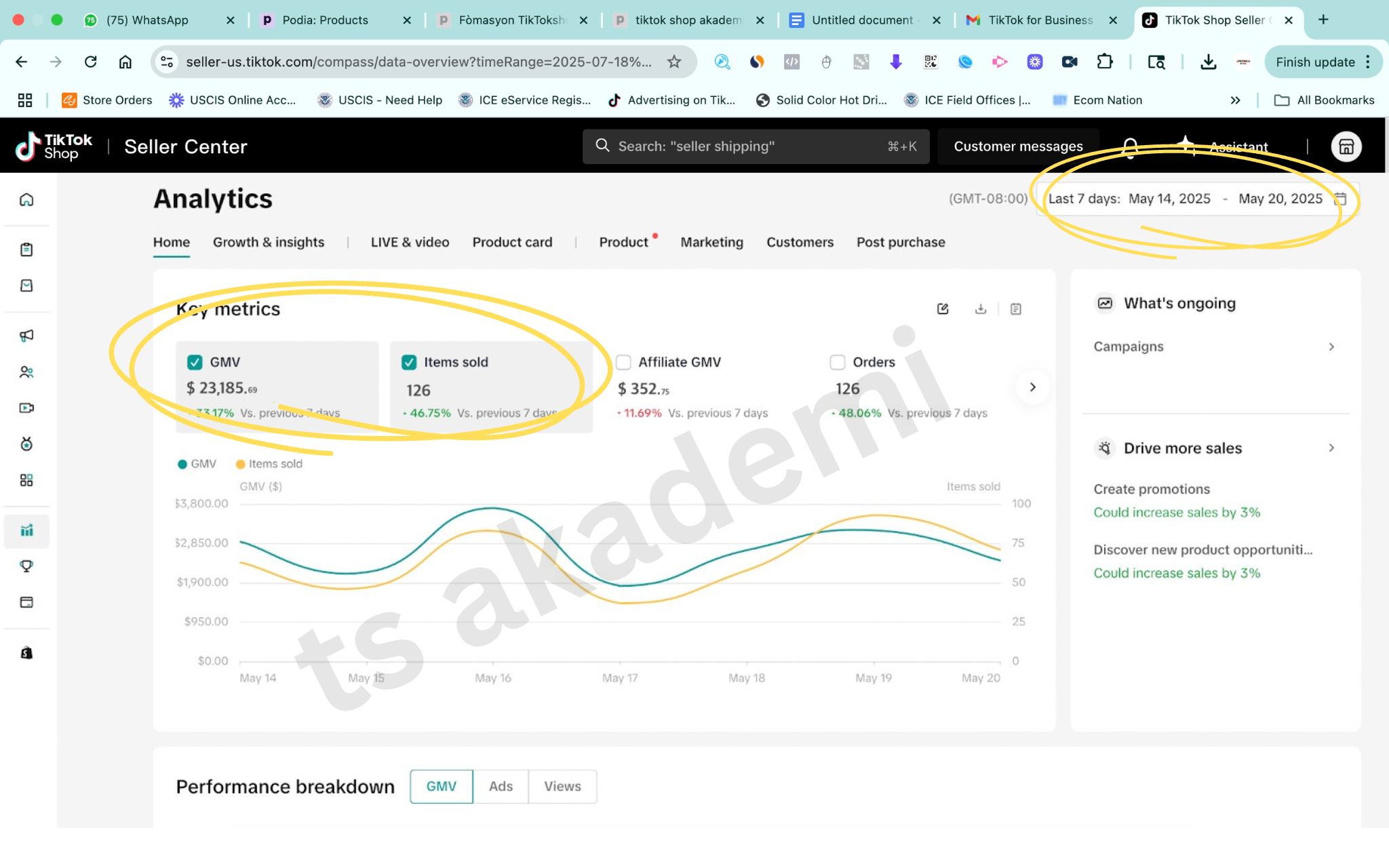Screen dimensions: 1389x868
Task: Check the Orders metric checkbox
Action: coord(838,362)
